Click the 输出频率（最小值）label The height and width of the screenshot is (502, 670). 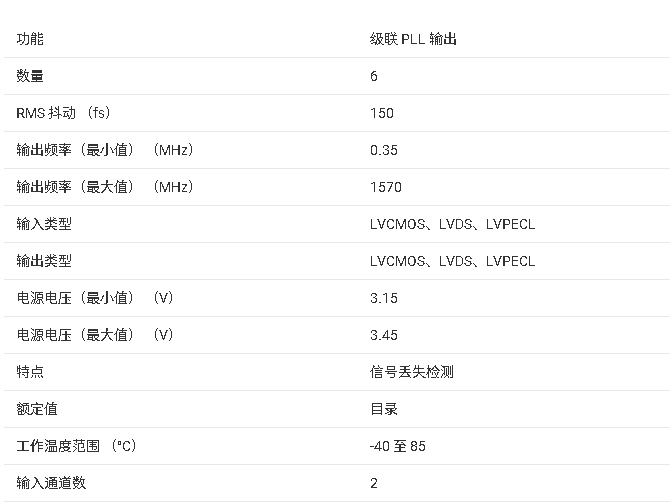(105, 150)
